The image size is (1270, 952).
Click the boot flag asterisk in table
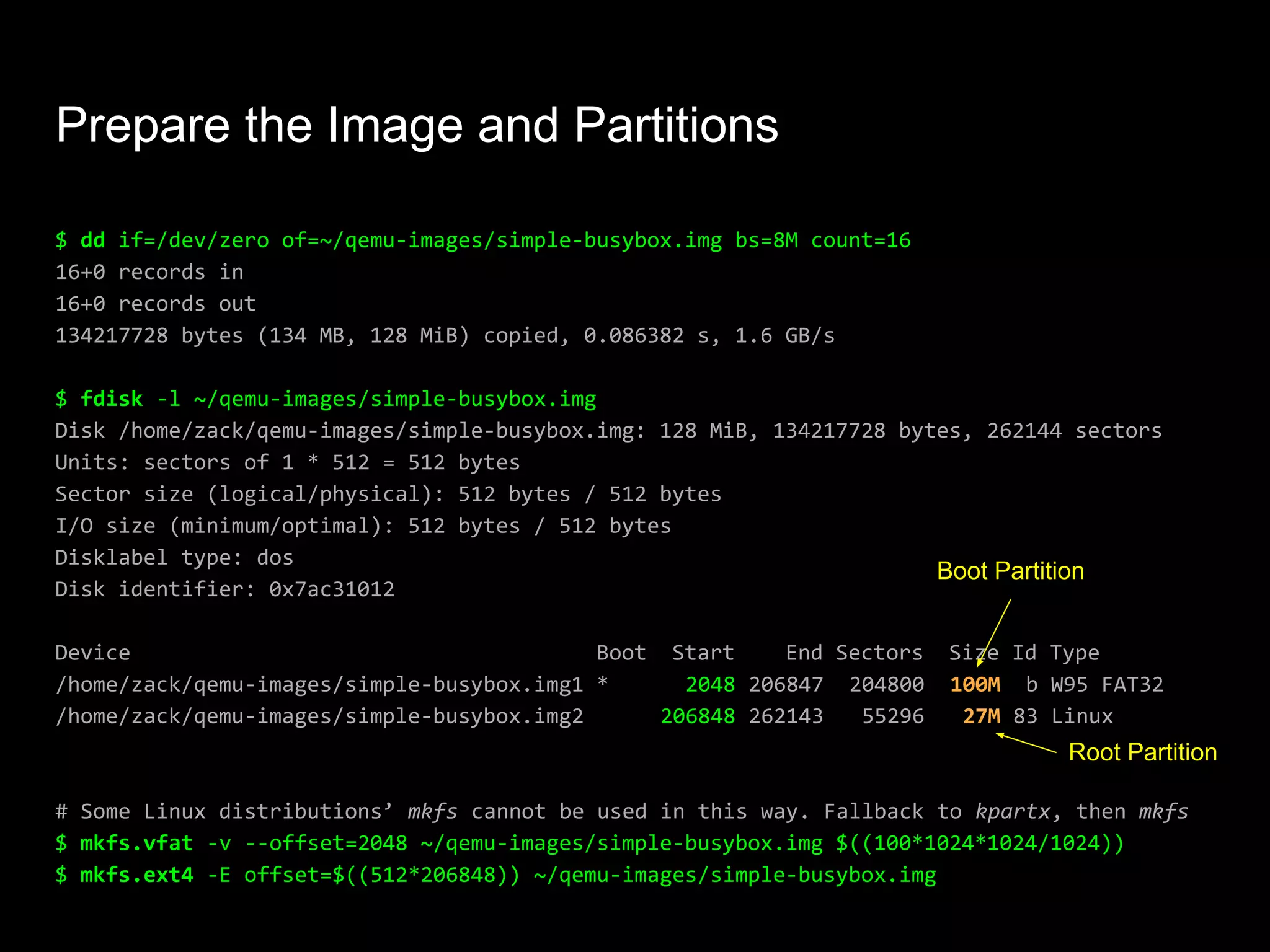click(602, 683)
